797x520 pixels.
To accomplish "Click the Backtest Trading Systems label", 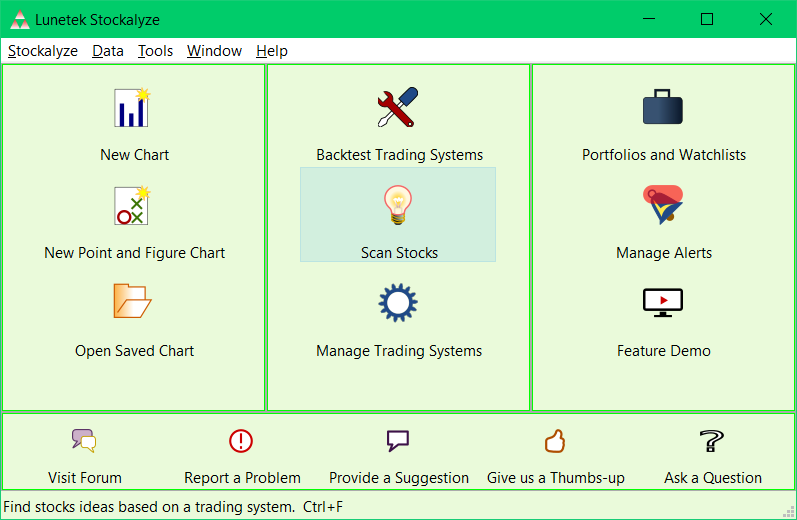I will click(400, 155).
